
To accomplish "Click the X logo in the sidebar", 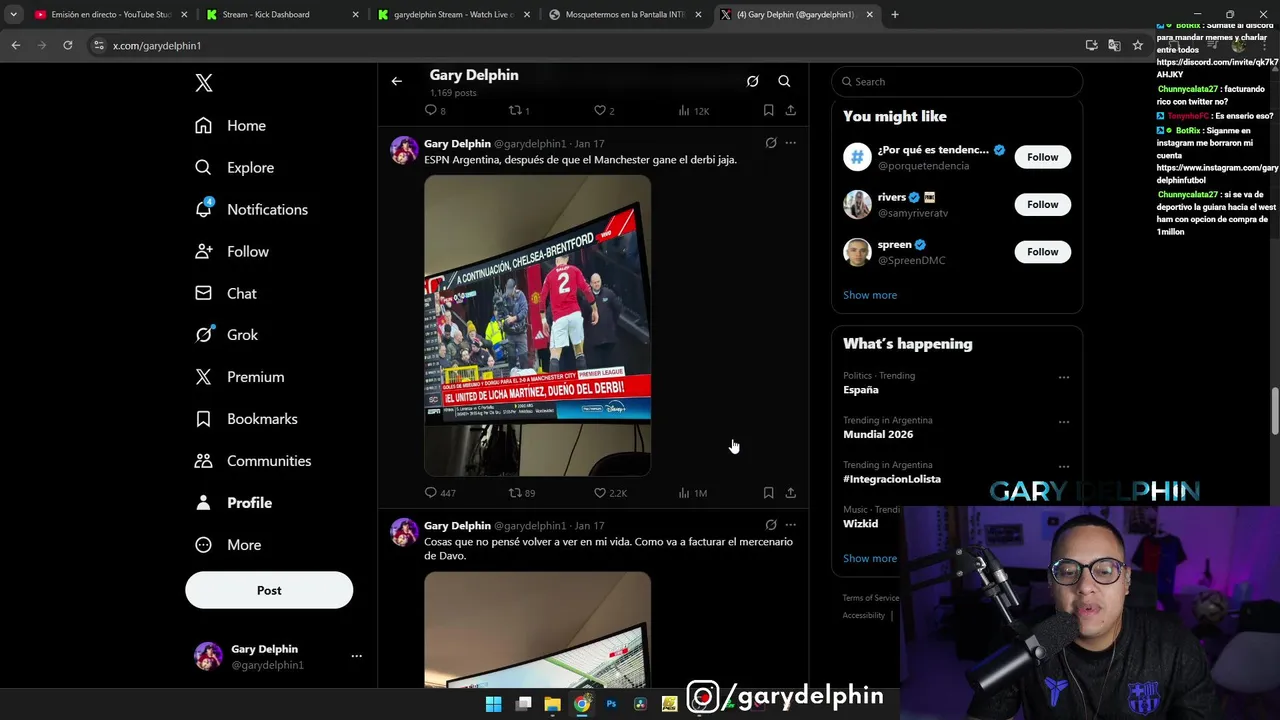I will [204, 83].
